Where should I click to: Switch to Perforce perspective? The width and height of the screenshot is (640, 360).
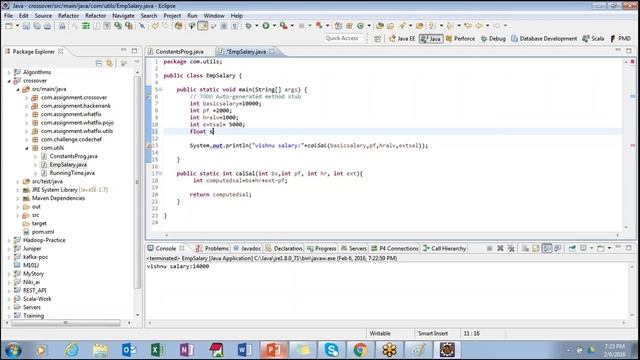pyautogui.click(x=460, y=38)
